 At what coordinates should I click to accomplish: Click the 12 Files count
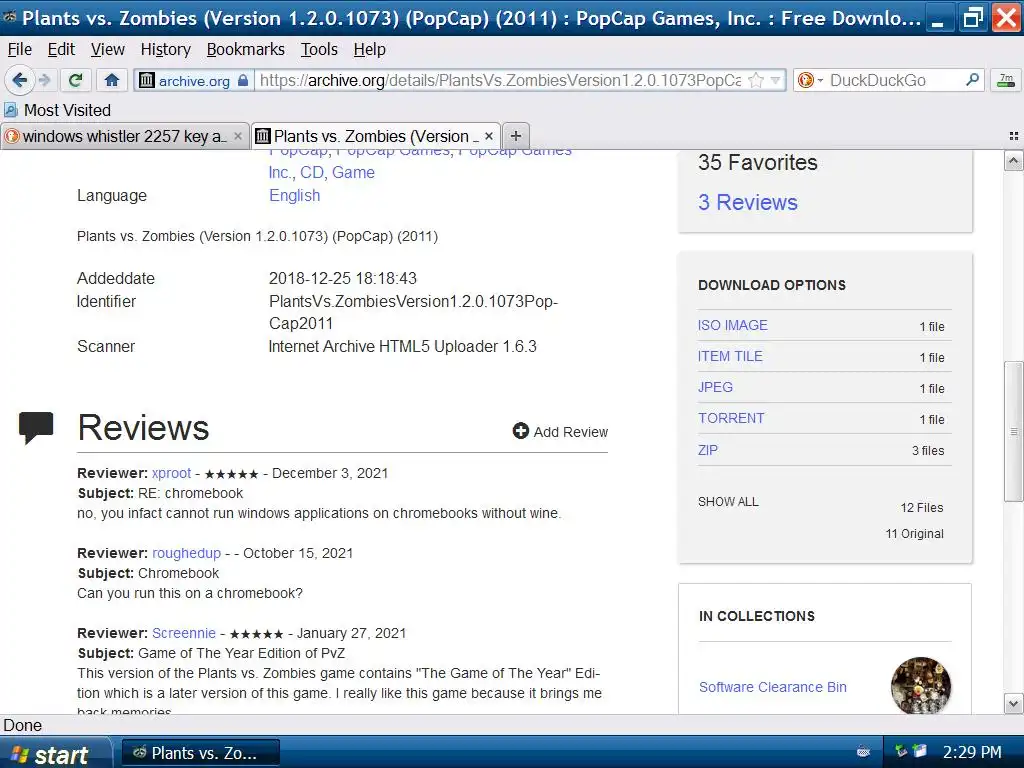pyautogui.click(x=921, y=507)
